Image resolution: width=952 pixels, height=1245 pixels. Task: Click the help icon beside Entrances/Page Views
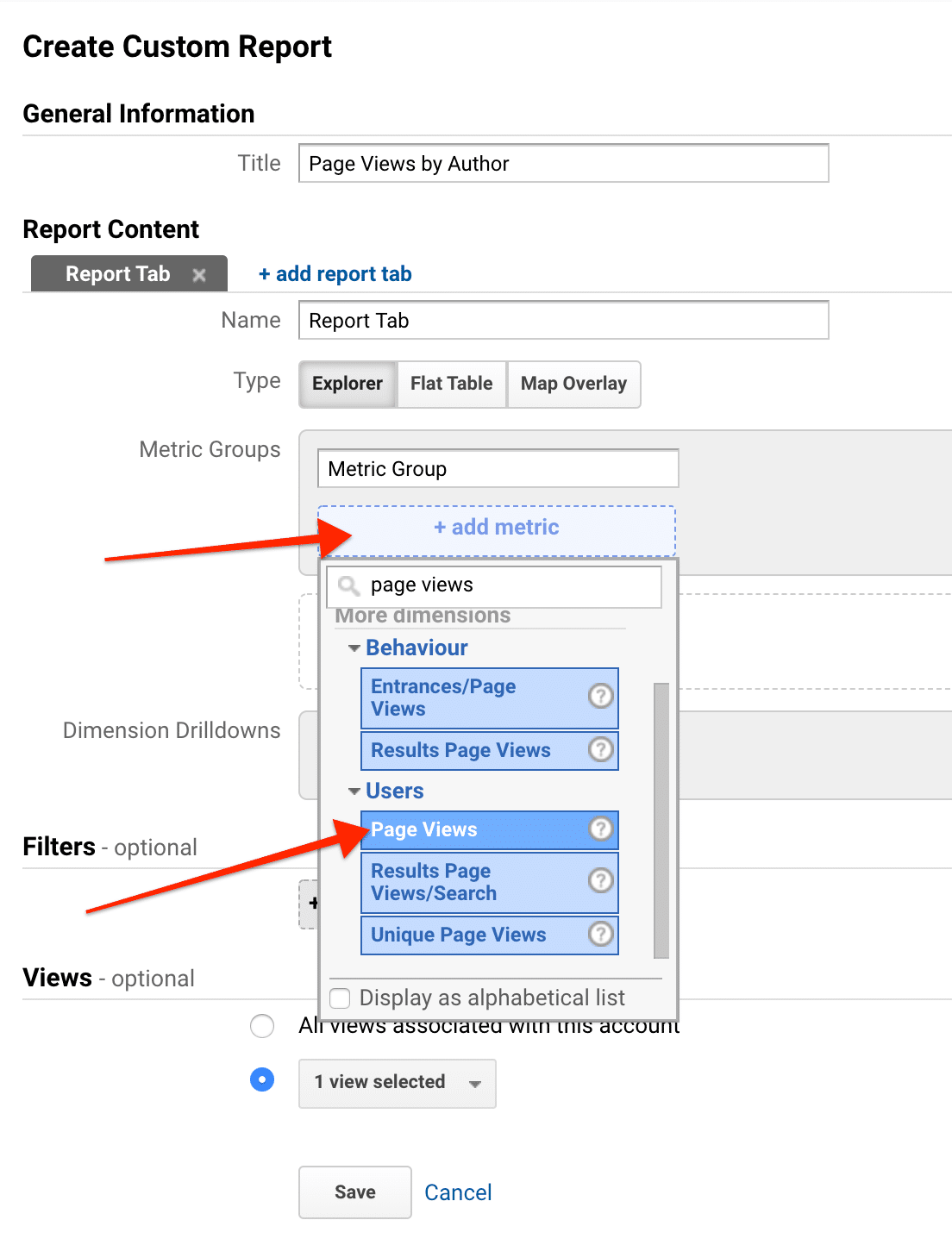pyautogui.click(x=601, y=697)
